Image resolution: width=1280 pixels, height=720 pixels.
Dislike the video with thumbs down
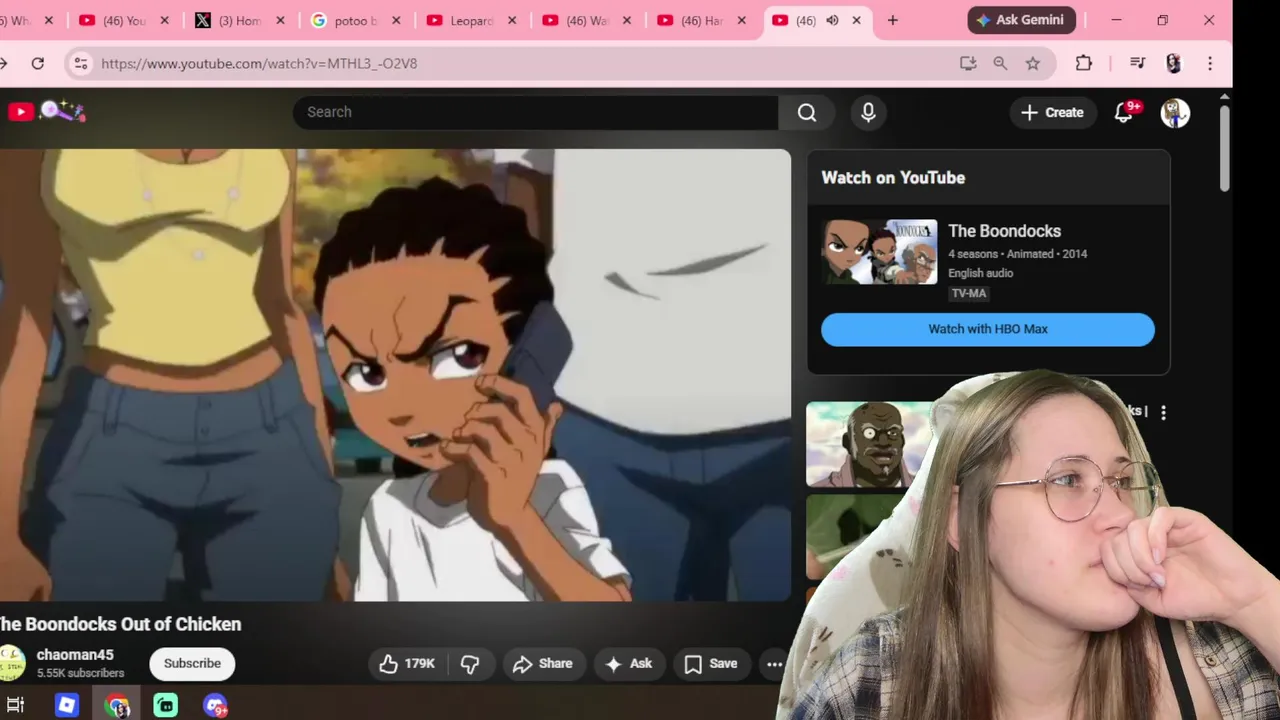(470, 664)
